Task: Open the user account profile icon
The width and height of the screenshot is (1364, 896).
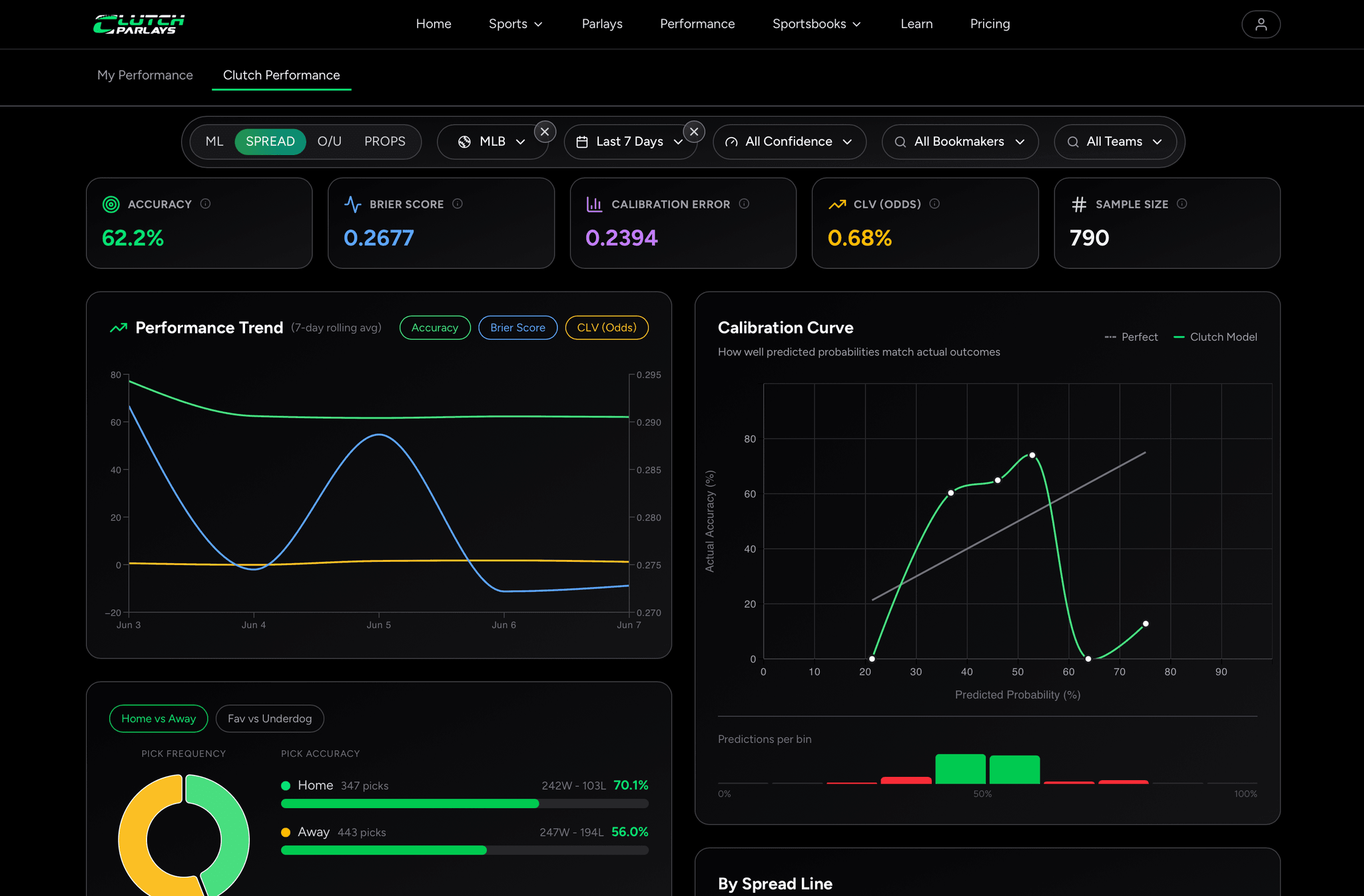Action: [x=1261, y=24]
